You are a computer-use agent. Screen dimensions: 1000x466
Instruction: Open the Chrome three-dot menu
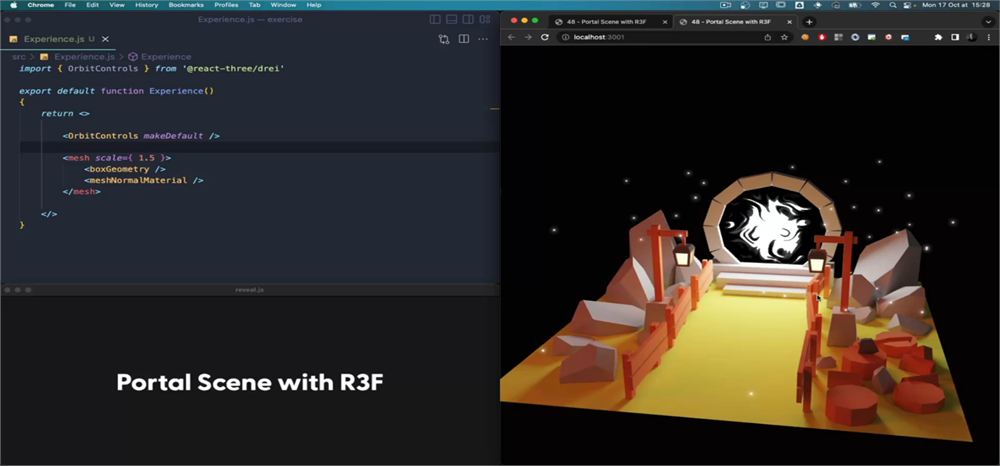click(x=989, y=37)
